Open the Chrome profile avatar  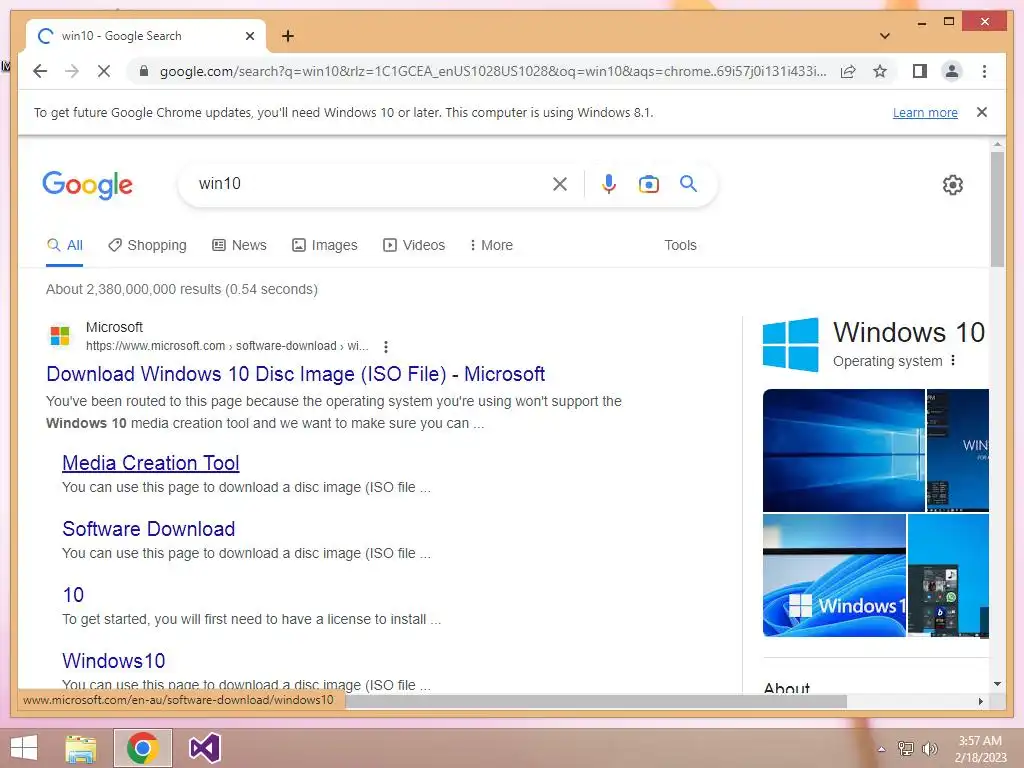tap(952, 71)
